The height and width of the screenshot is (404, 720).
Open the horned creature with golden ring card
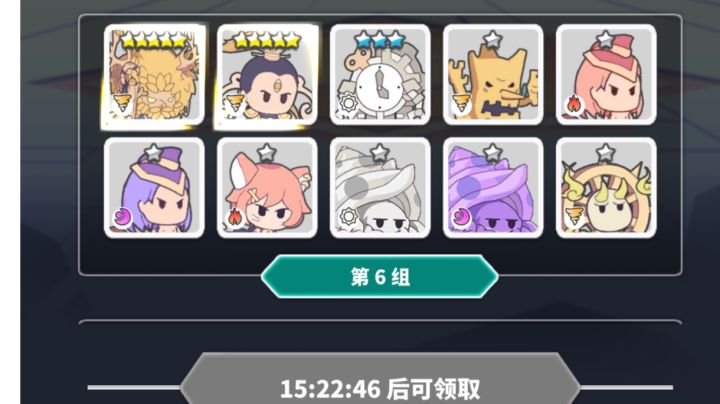click(606, 188)
